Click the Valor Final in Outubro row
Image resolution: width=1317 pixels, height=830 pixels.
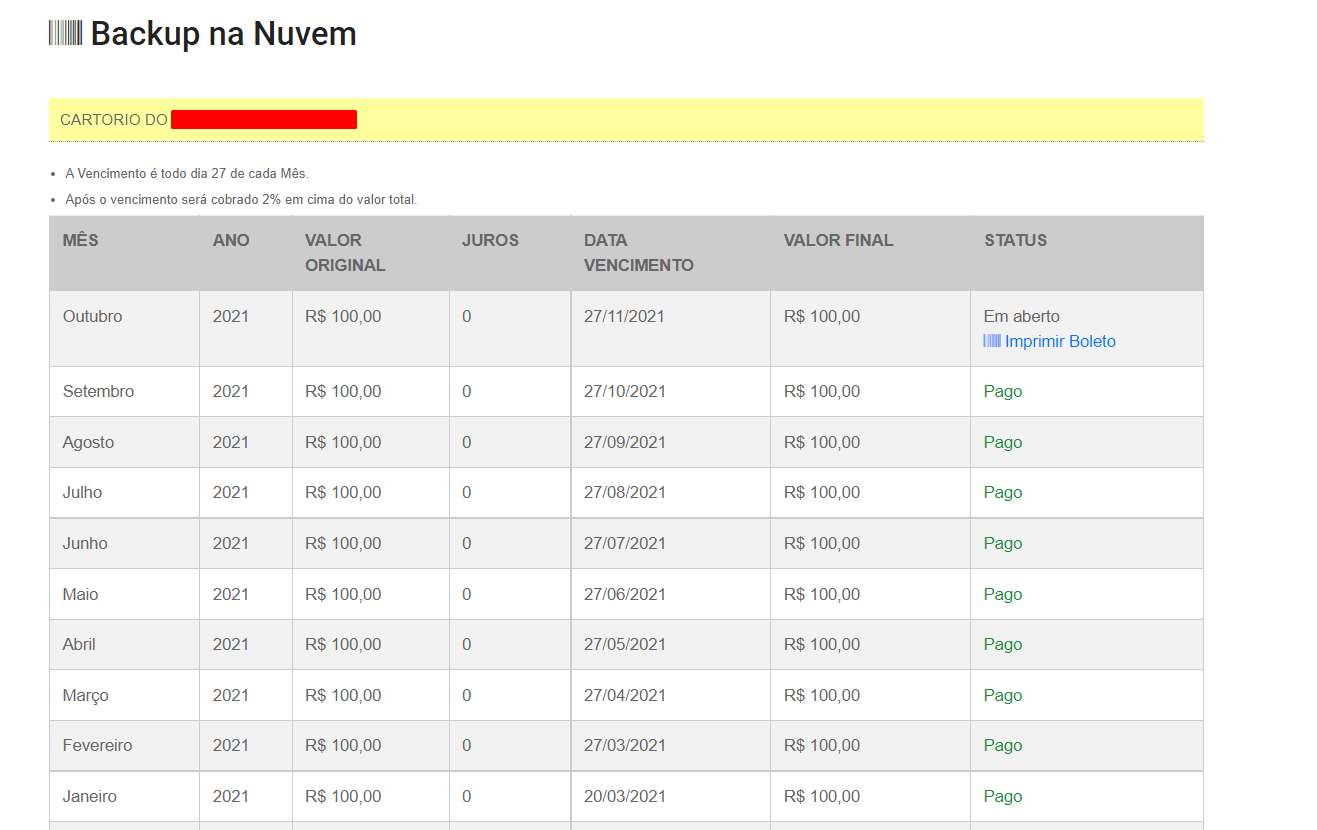[822, 316]
